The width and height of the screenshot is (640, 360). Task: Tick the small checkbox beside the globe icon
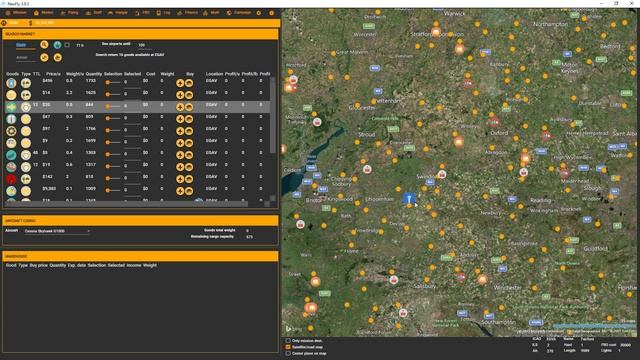pyautogui.click(x=67, y=45)
